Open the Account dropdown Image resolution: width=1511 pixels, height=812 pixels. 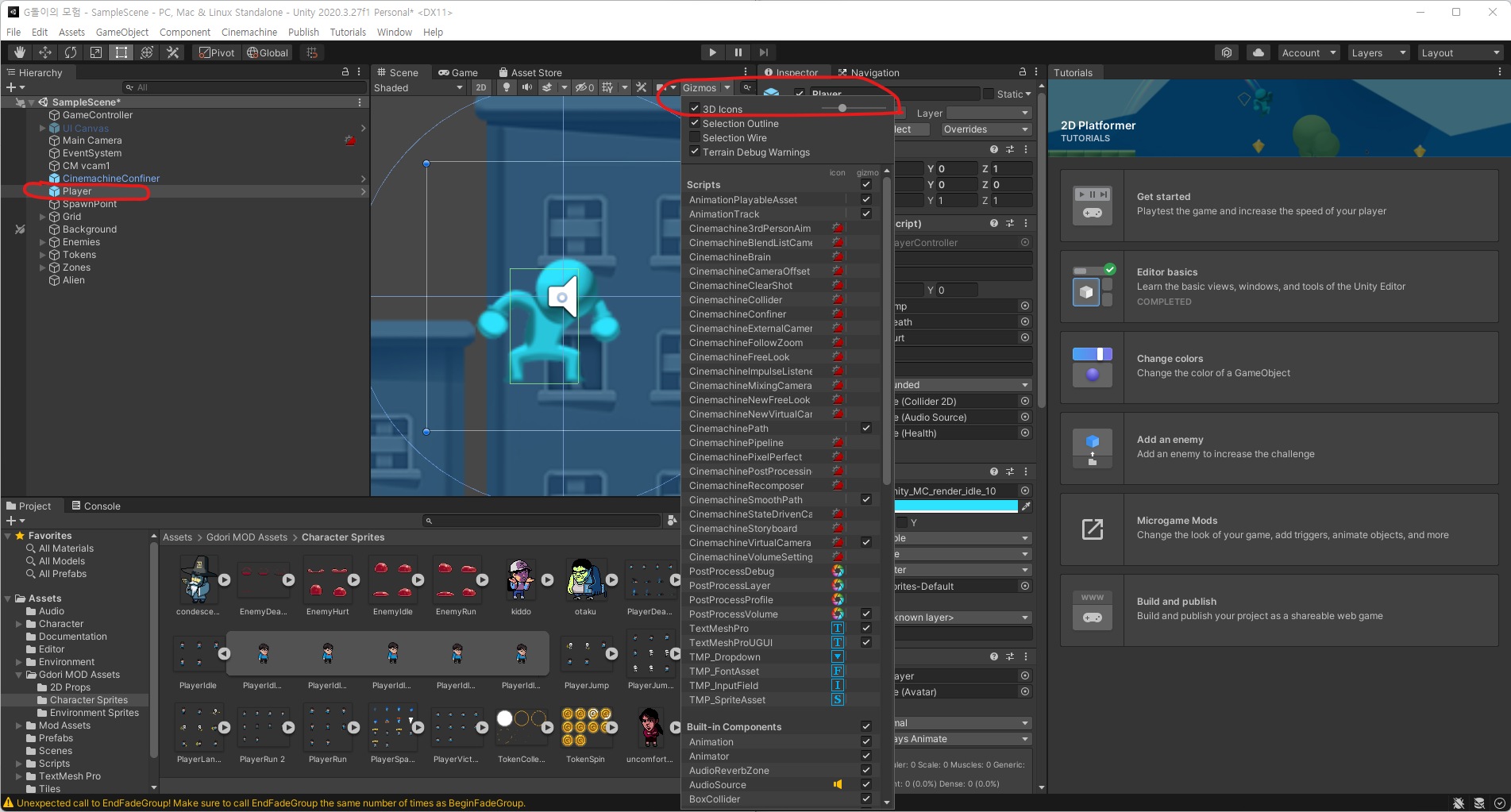click(1309, 52)
